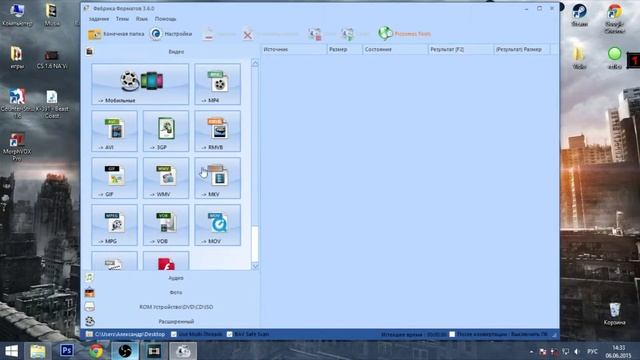Sort by State (Состояние) column header
Viewport: 640px width, 360px height.
point(395,49)
